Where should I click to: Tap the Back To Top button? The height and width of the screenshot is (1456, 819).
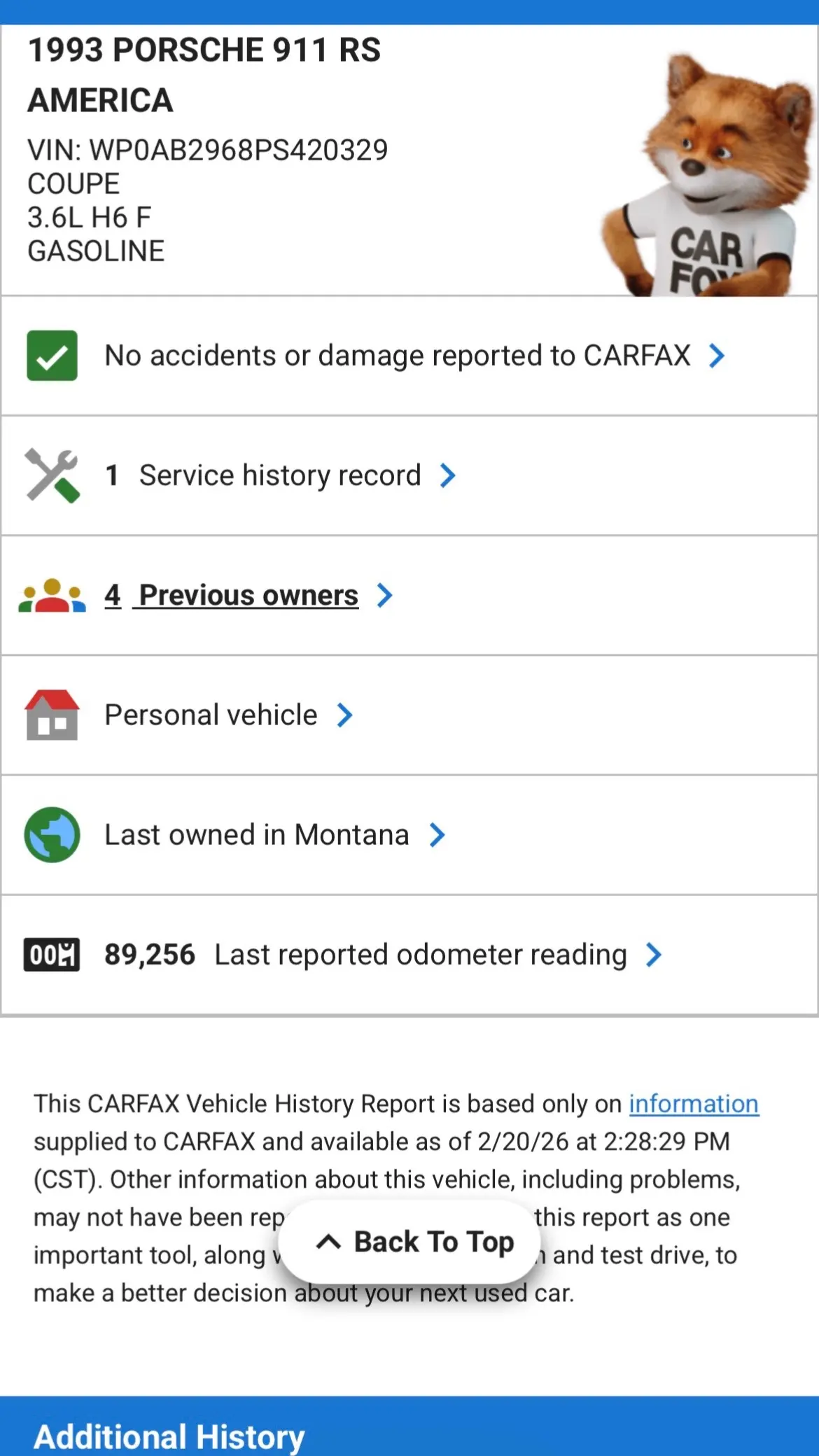point(409,1242)
